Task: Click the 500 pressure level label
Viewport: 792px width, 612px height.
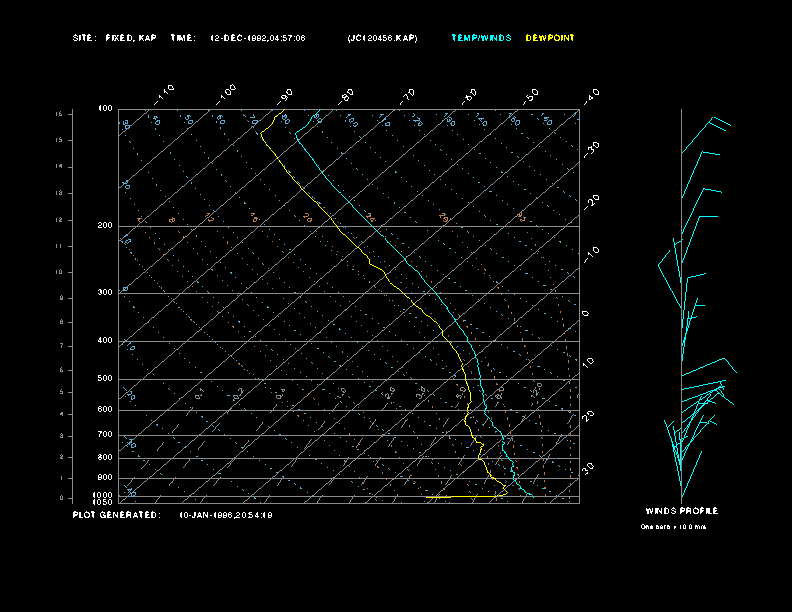Action: (x=105, y=378)
